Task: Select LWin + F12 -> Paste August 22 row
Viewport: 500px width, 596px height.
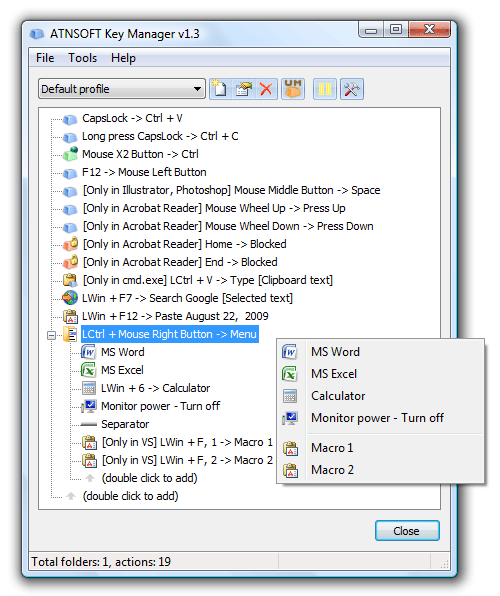Action: [x=175, y=316]
